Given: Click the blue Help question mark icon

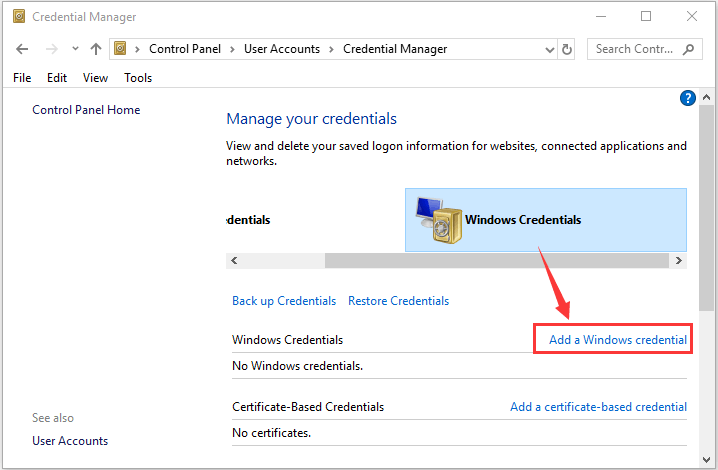Looking at the screenshot, I should tap(688, 98).
